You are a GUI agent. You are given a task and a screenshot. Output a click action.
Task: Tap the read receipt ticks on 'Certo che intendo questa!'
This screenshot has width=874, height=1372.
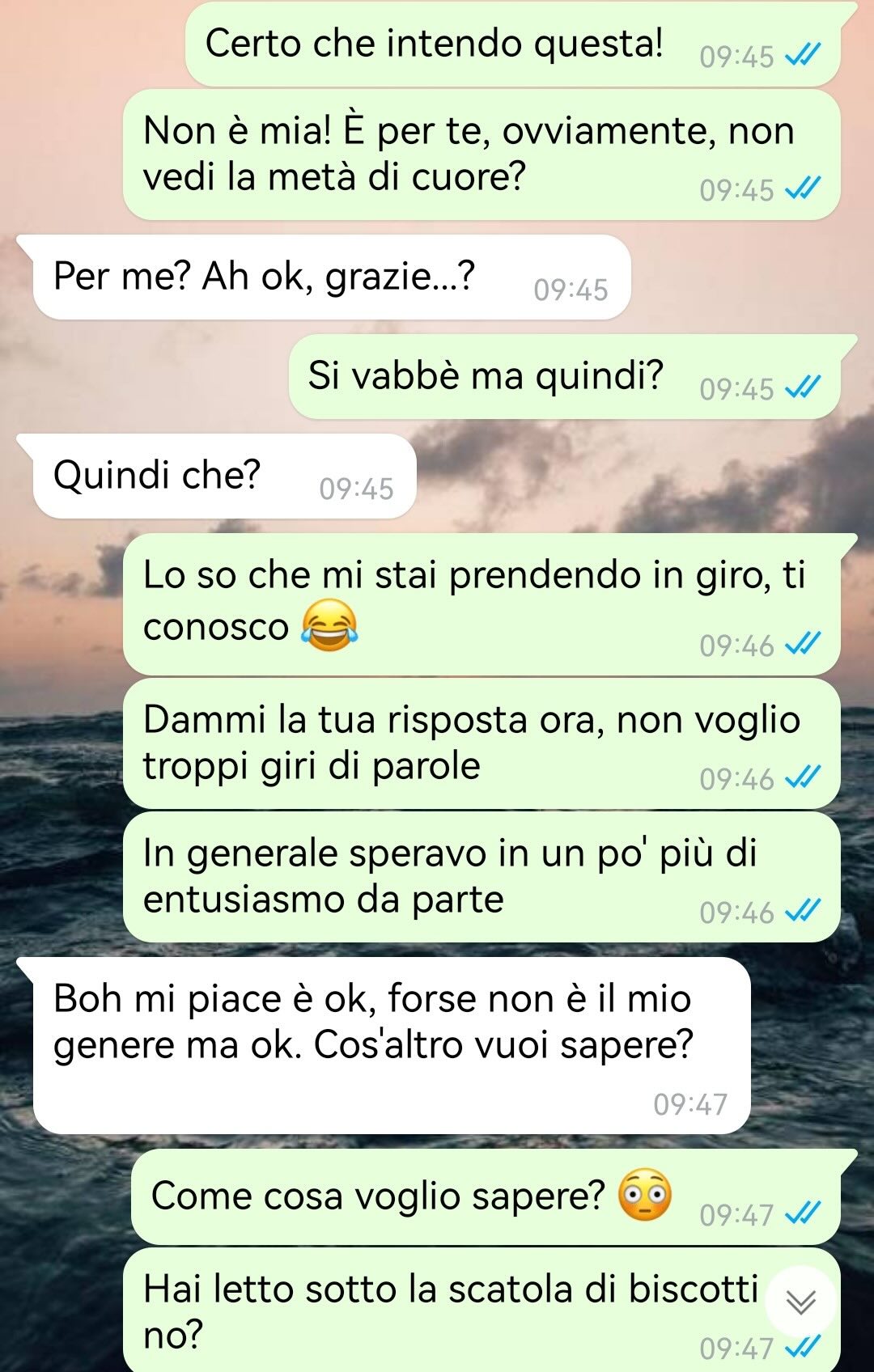click(x=804, y=56)
